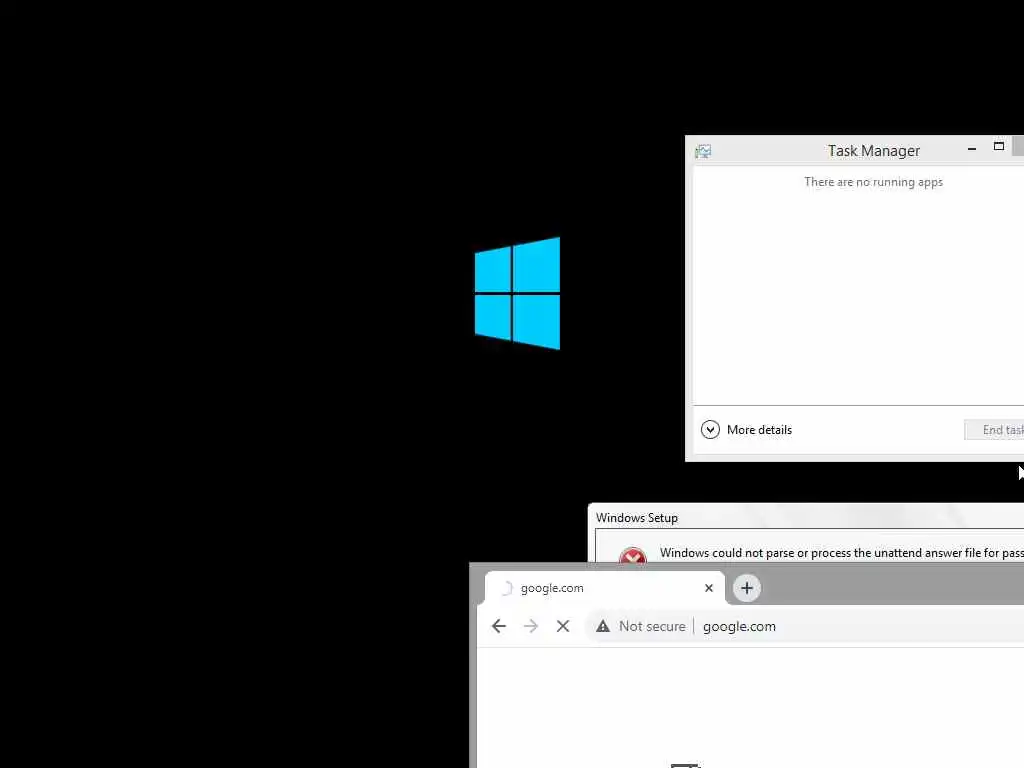The height and width of the screenshot is (768, 1024).
Task: Click the Windows Setup dialog title
Action: point(637,518)
